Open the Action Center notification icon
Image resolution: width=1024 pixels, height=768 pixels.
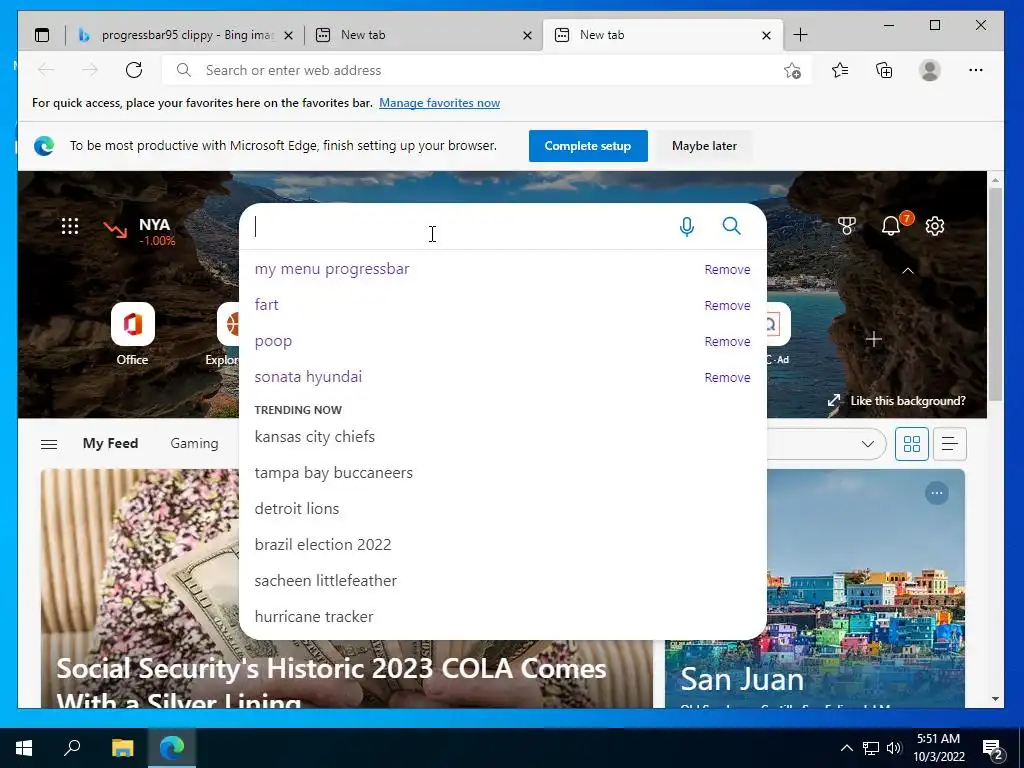click(993, 748)
